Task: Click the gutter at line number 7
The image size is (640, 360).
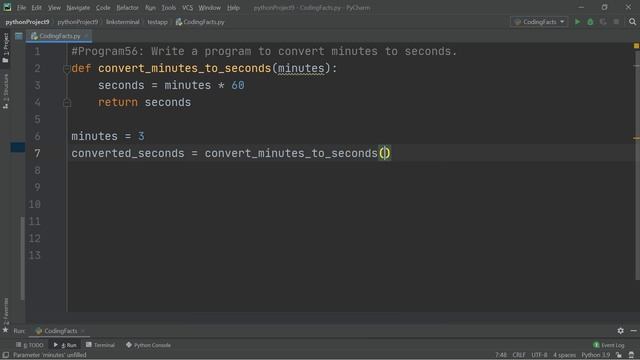Action: 37,153
